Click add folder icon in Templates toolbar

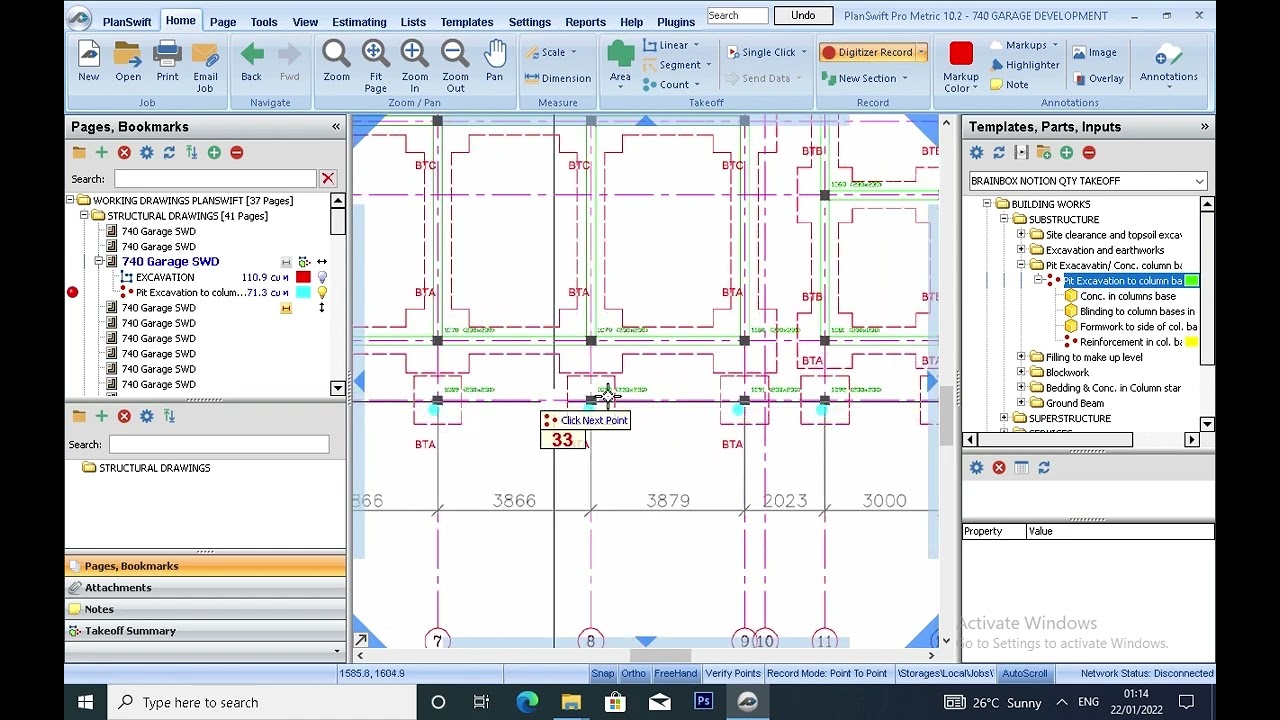tap(1043, 153)
